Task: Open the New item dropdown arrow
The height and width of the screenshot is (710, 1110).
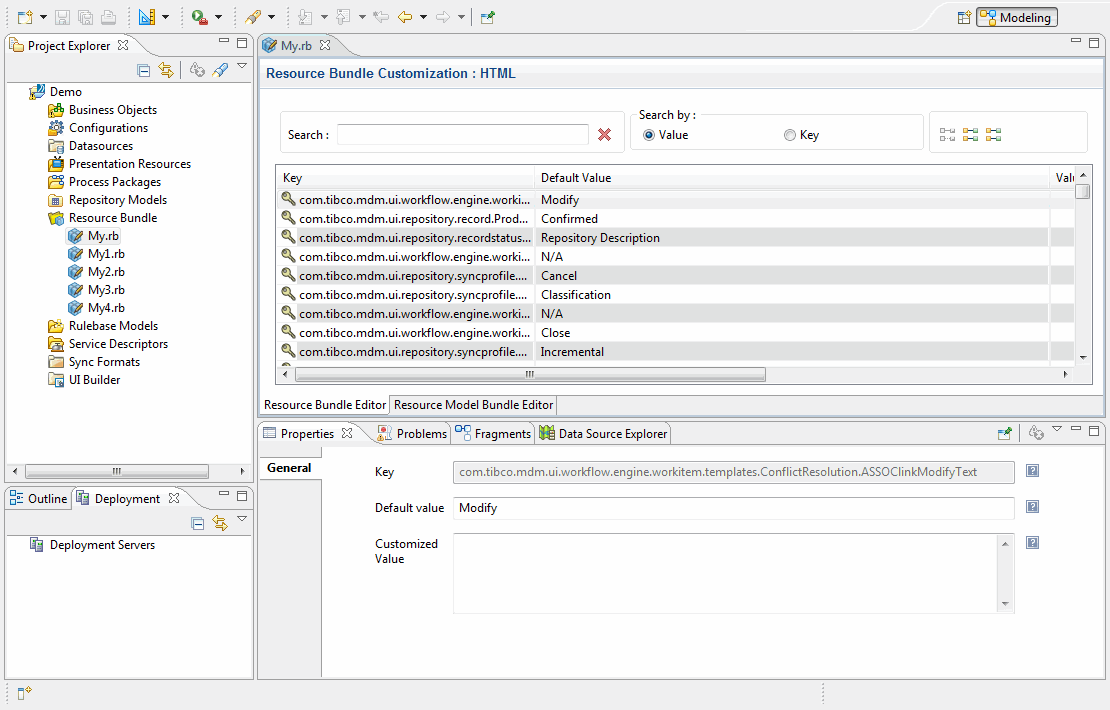Action: pyautogui.click(x=43, y=17)
